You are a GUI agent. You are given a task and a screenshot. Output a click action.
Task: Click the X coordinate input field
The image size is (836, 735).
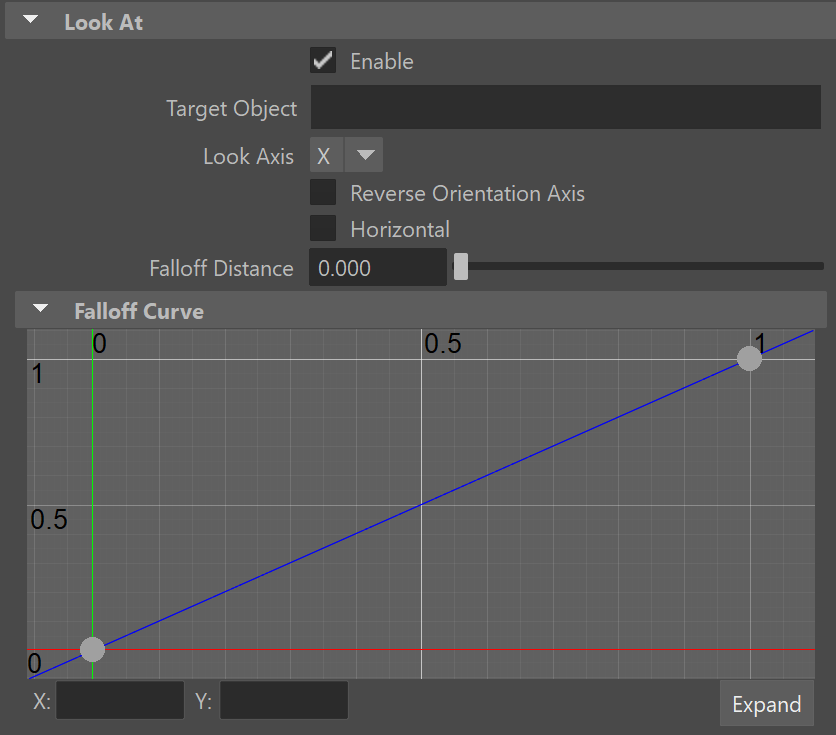(120, 700)
